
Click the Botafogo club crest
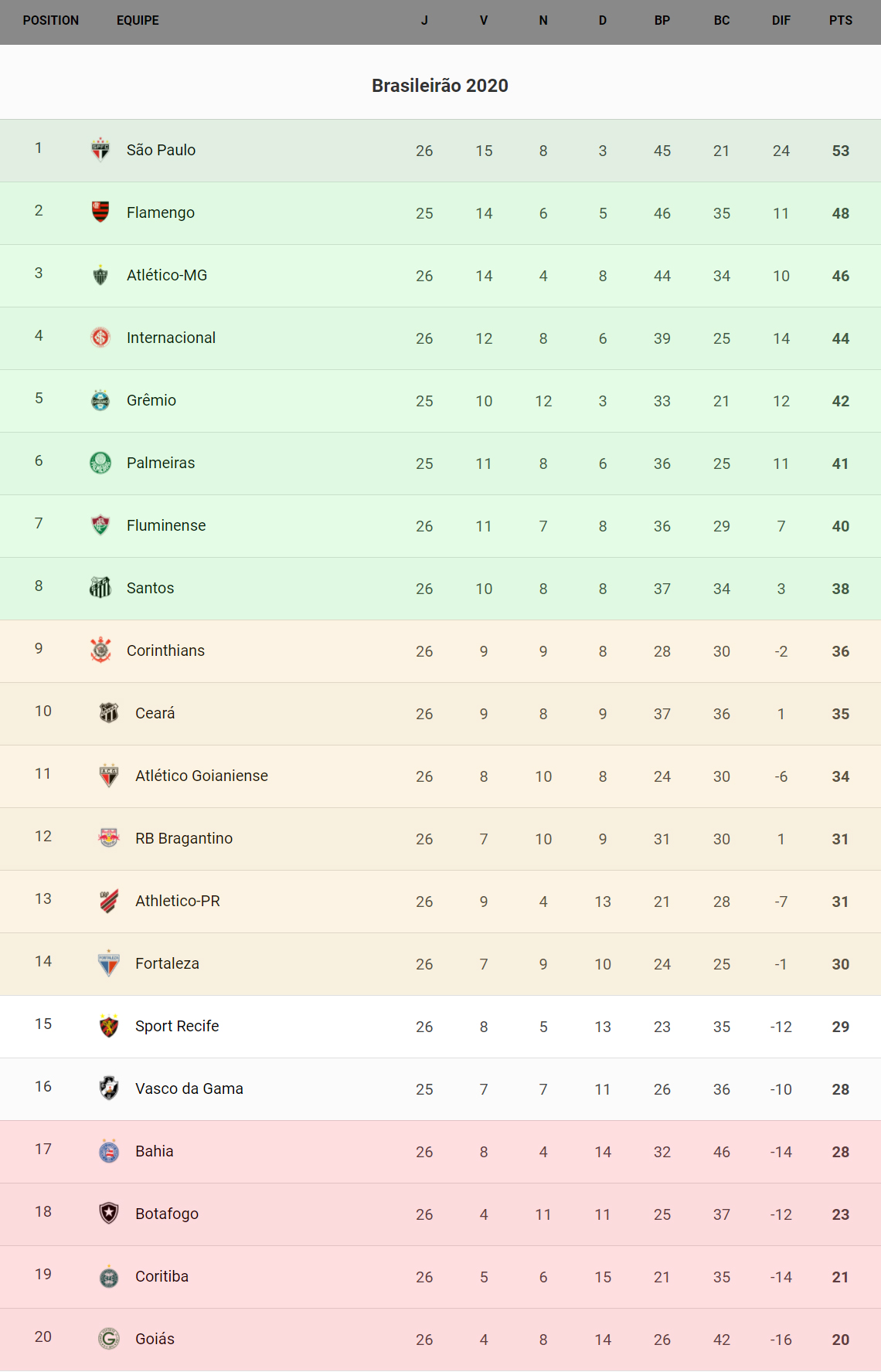click(x=109, y=1214)
